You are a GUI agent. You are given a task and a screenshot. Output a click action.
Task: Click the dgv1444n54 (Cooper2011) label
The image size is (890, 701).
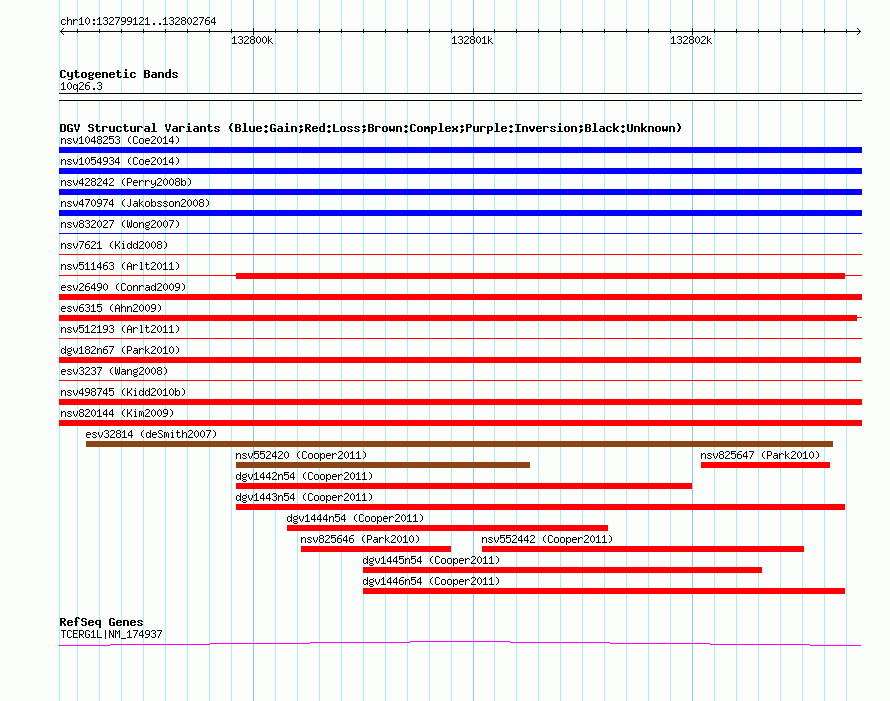pos(355,518)
